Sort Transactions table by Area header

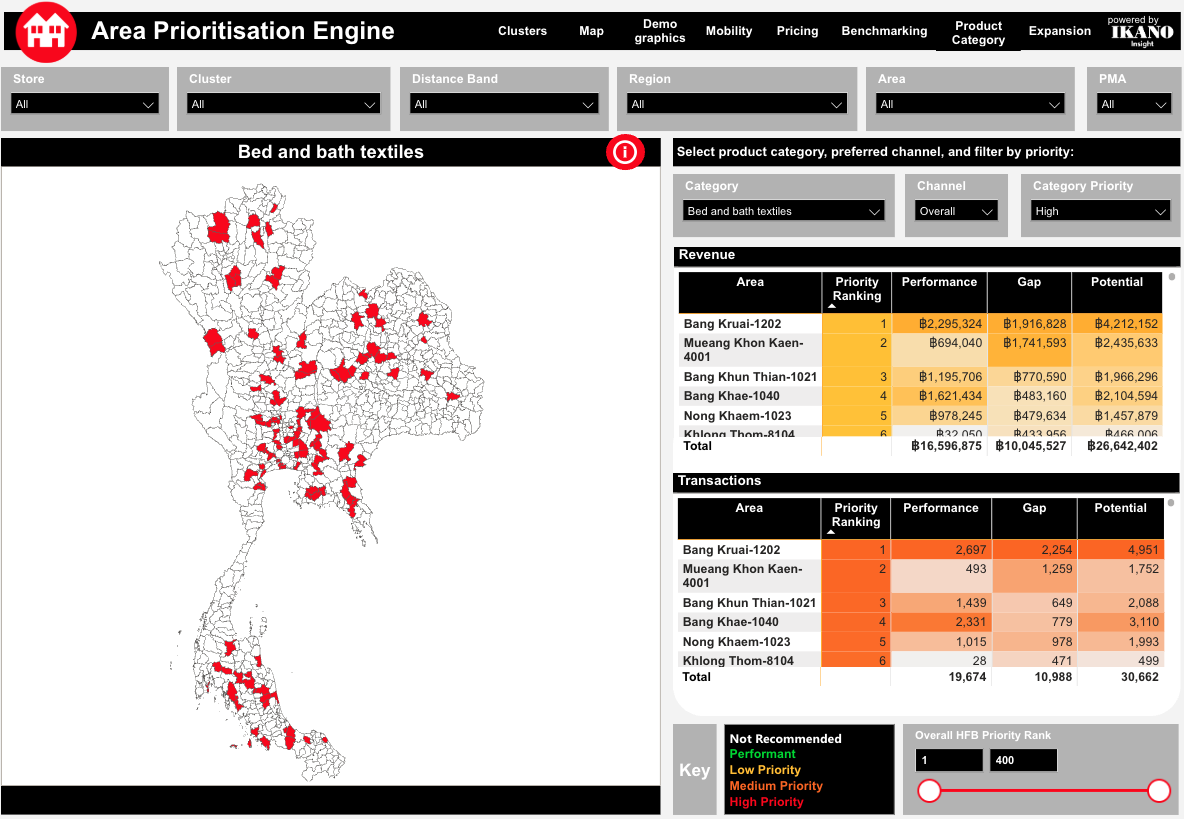coord(749,518)
